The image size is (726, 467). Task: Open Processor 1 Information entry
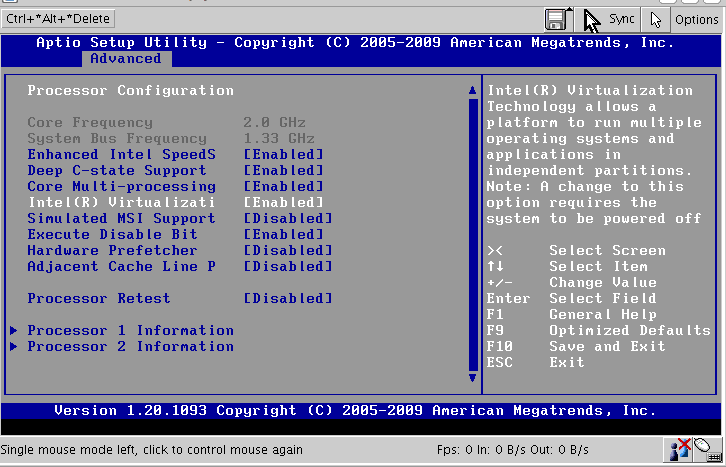[131, 330]
